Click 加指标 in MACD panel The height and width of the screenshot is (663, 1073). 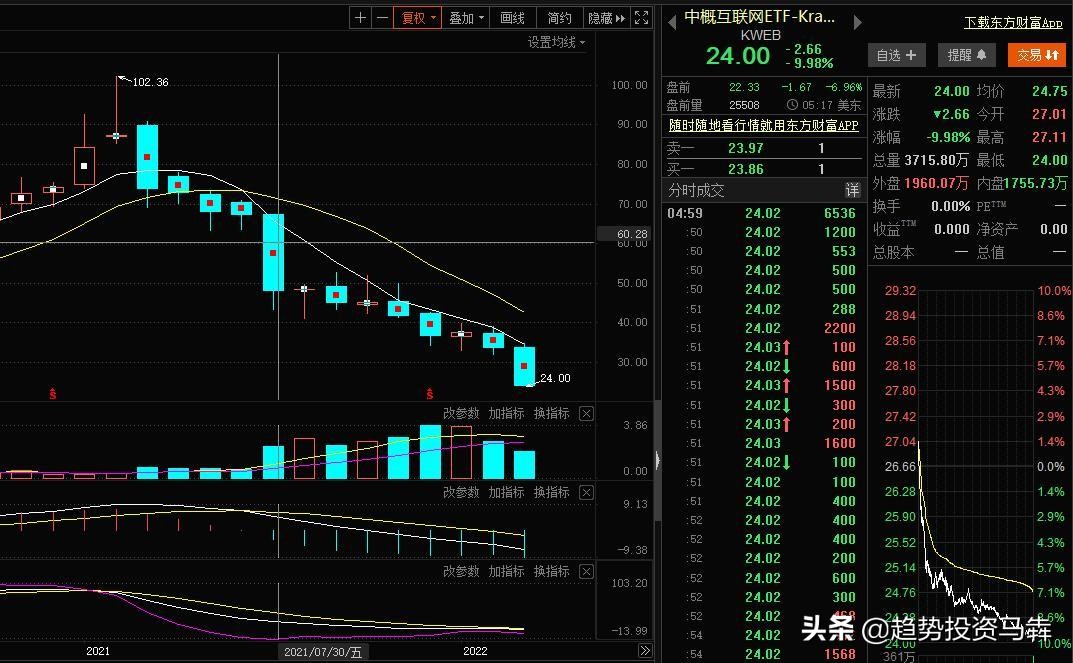[506, 492]
